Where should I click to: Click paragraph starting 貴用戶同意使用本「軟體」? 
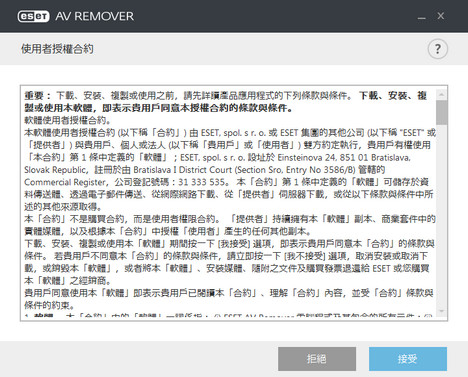tap(229, 299)
